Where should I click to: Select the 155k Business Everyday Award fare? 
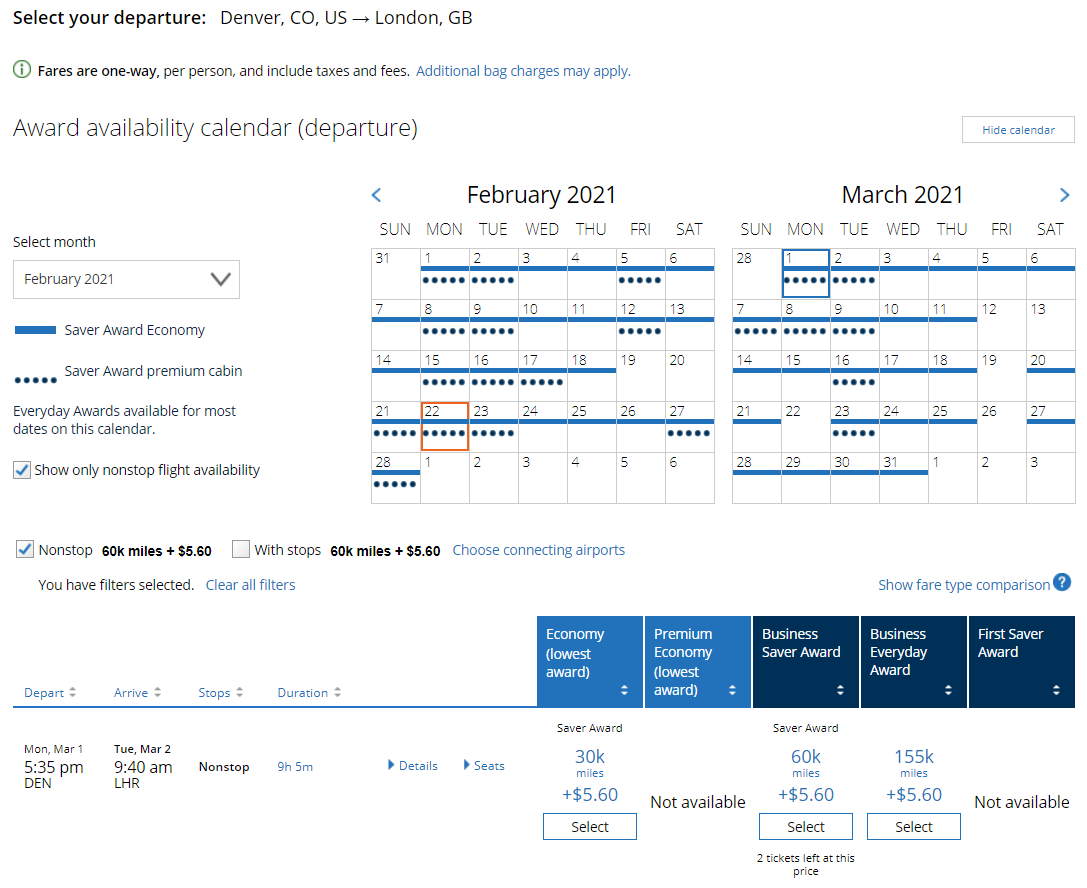coord(913,827)
